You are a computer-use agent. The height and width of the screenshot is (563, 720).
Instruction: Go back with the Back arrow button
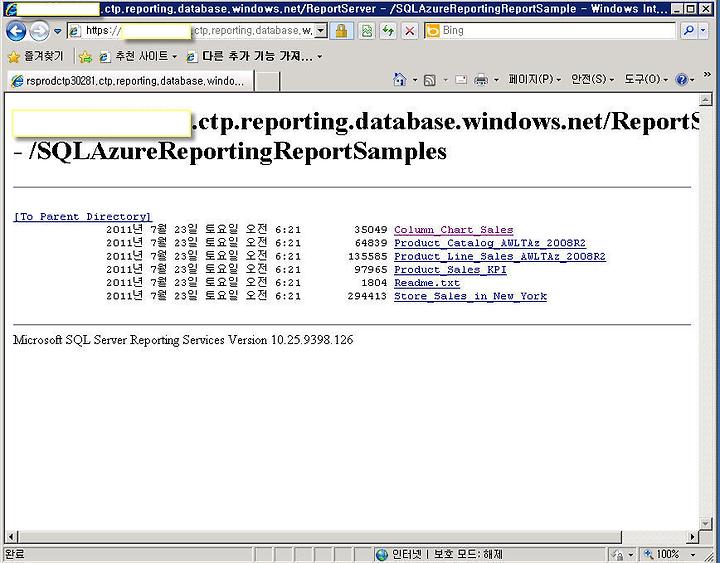coord(16,31)
